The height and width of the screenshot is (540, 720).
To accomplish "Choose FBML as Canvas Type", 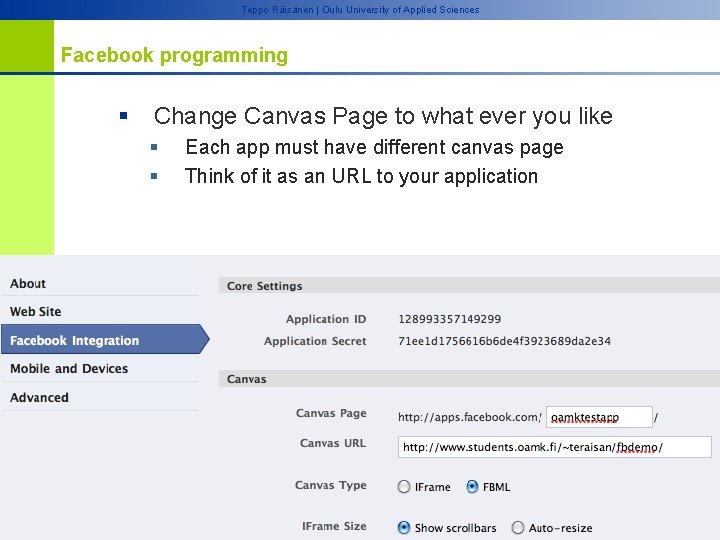I will pyautogui.click(x=472, y=487).
